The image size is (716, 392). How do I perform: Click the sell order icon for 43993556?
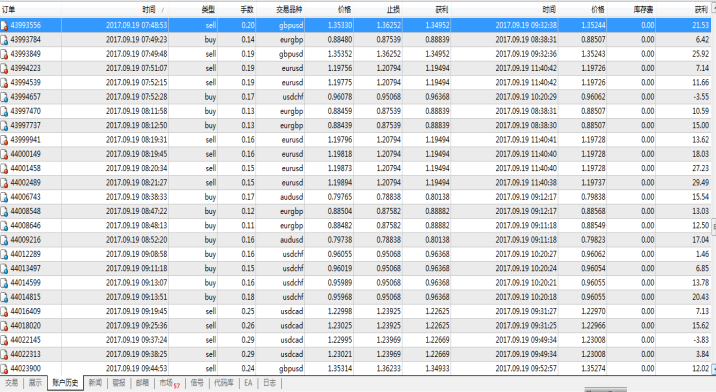(4, 26)
